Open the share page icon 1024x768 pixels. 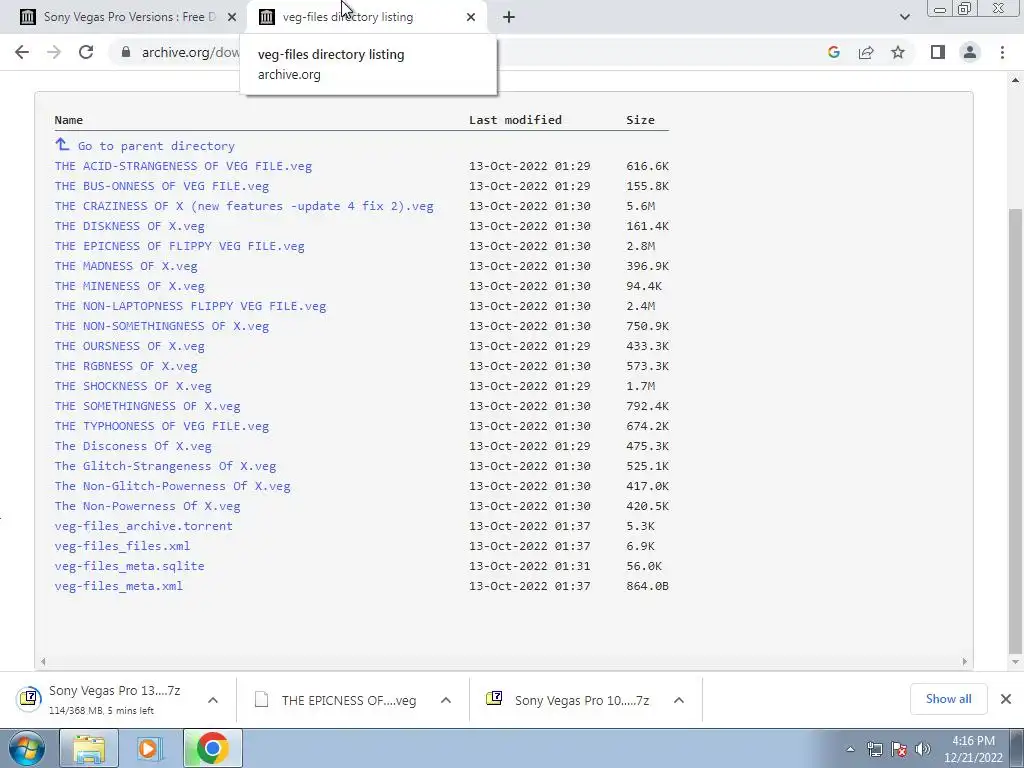(866, 52)
